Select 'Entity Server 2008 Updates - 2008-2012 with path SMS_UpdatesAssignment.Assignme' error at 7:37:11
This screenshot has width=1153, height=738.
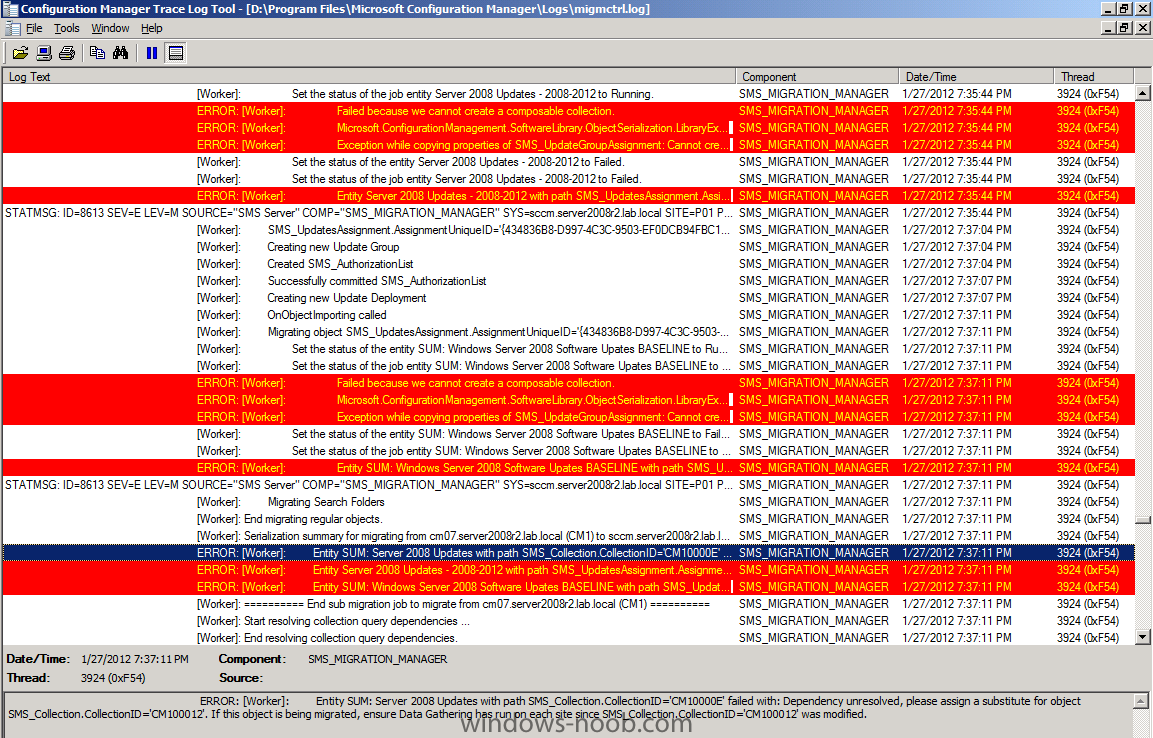(568, 570)
